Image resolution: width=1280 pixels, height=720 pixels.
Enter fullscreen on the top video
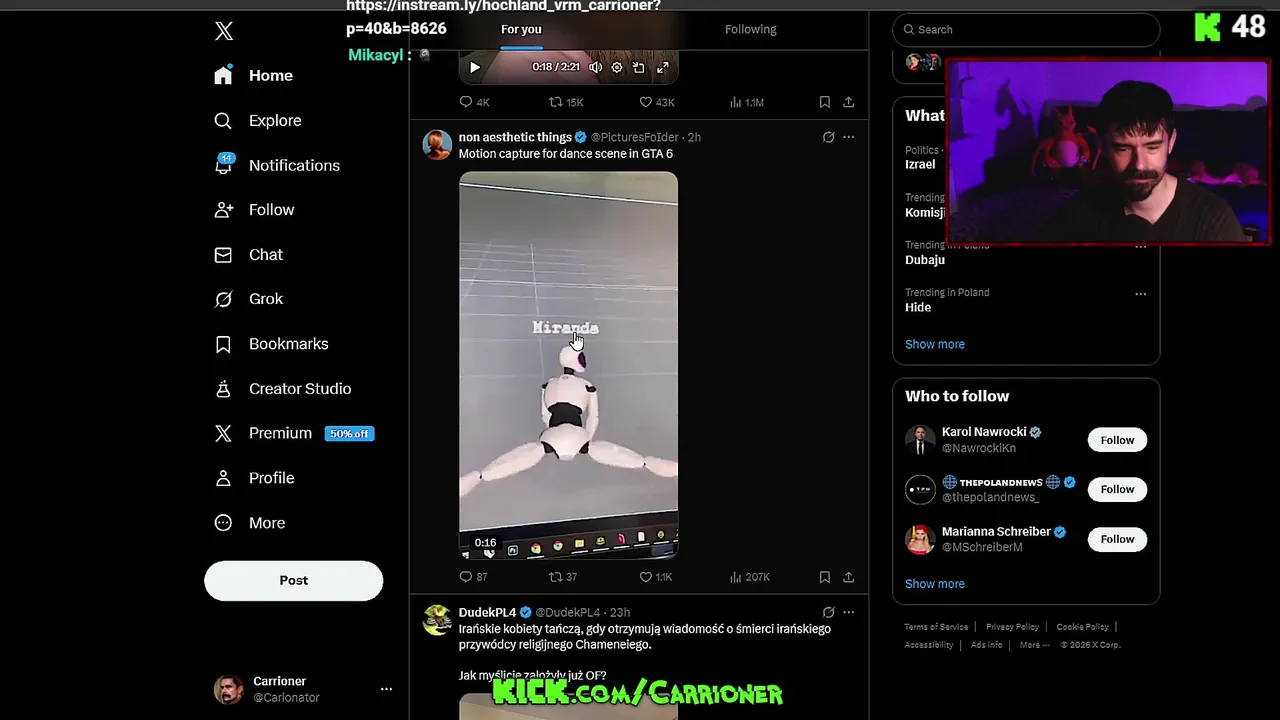tap(662, 68)
